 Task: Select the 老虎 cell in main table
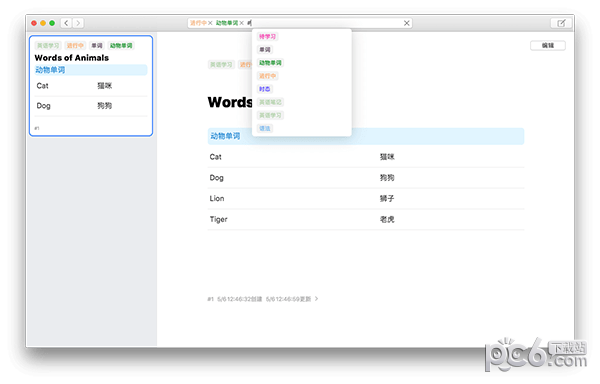[387, 220]
